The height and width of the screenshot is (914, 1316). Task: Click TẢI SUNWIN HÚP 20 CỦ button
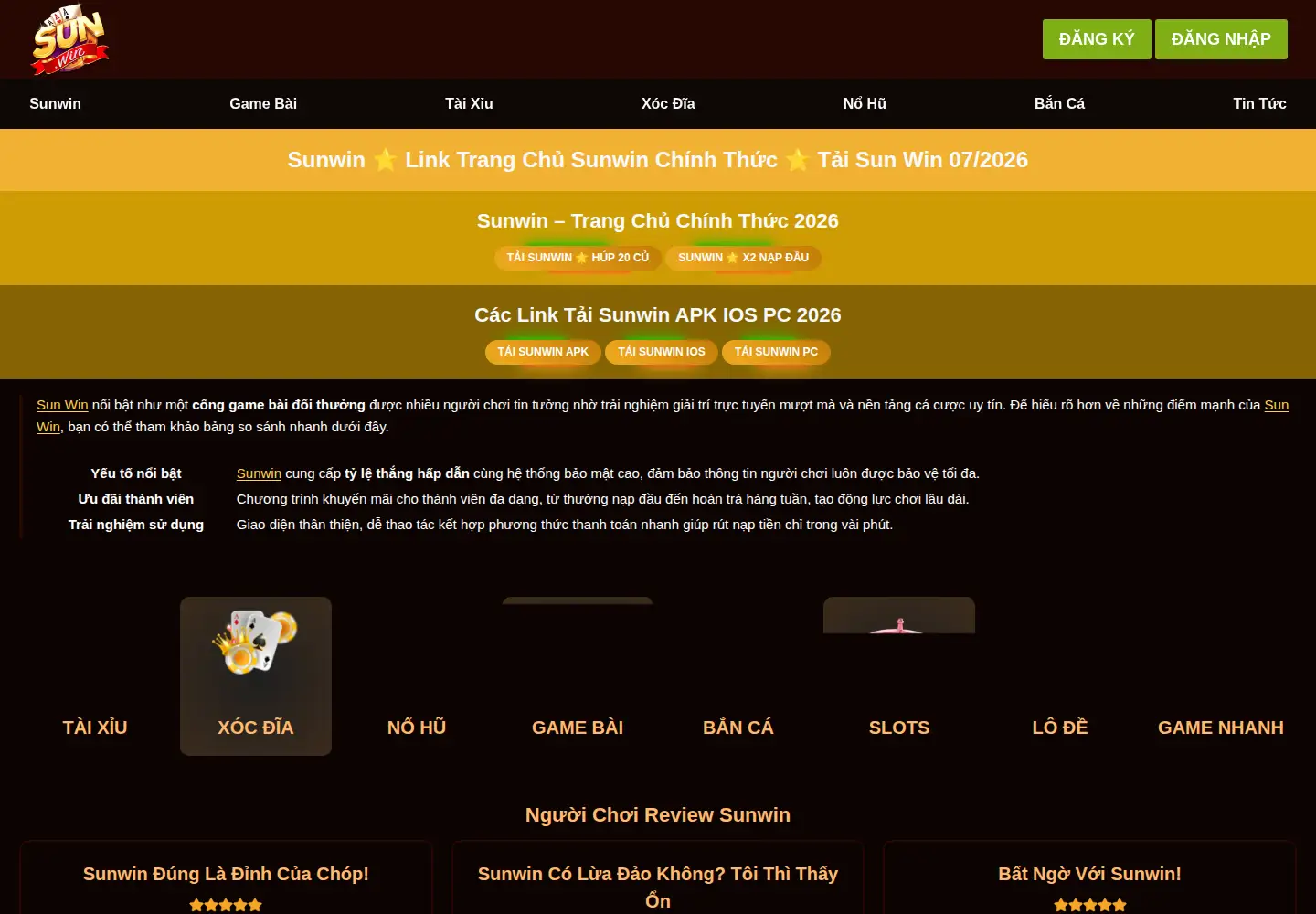tap(578, 258)
